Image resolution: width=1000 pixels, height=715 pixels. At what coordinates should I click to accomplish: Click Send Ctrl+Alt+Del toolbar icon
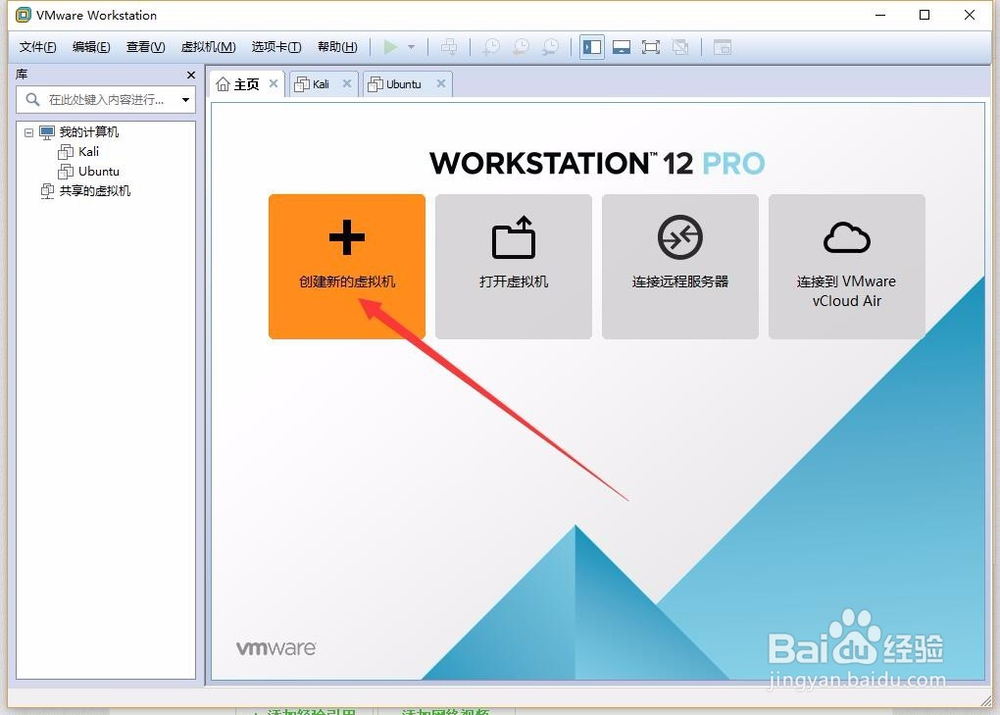tap(449, 47)
